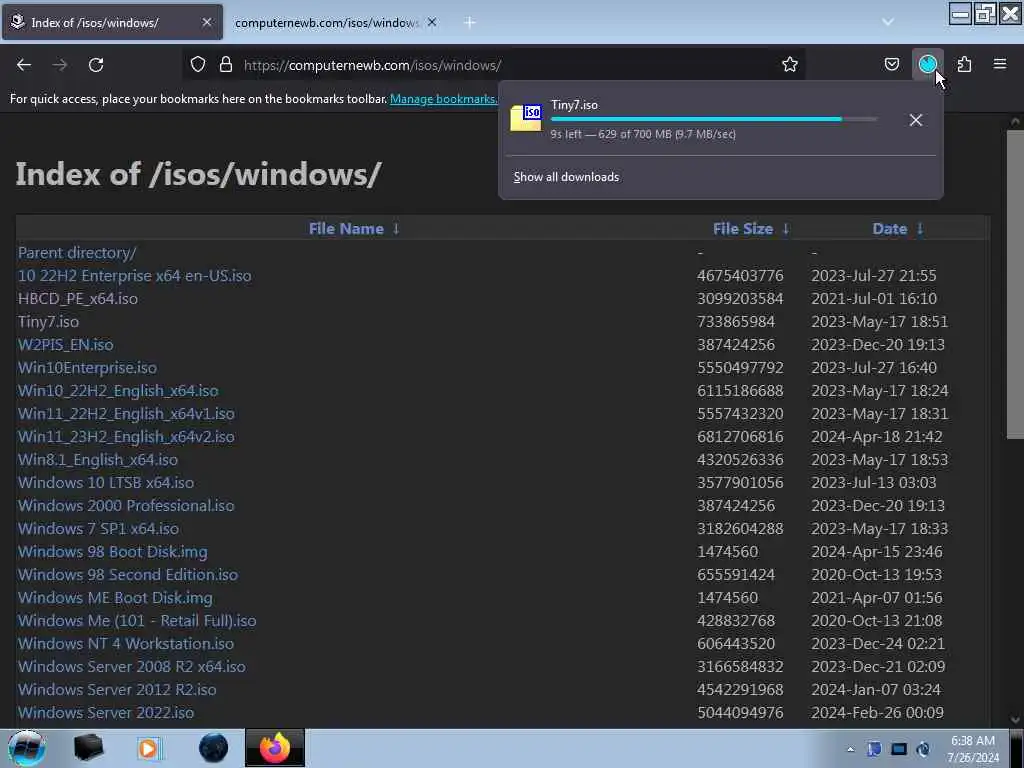Click HBCD_PE_x64.iso file link
Screen dimensions: 1024x768
(x=78, y=298)
